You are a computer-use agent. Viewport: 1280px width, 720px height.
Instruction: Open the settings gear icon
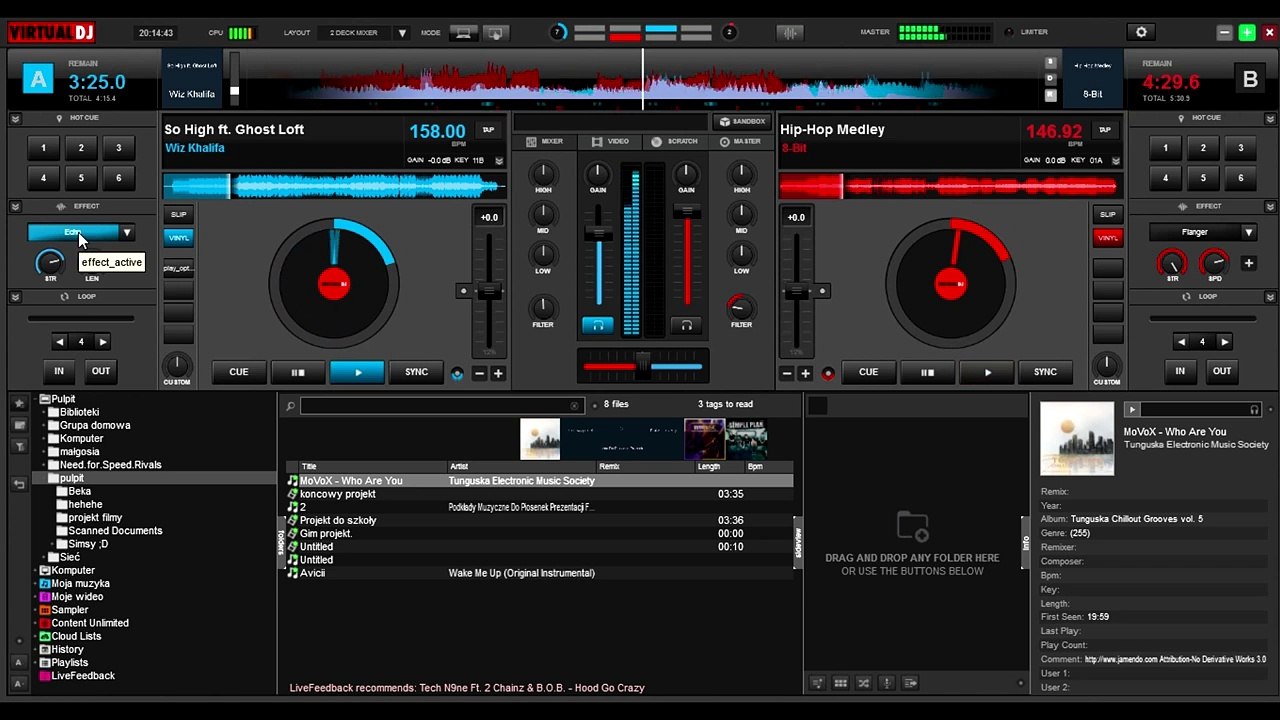tap(1141, 32)
